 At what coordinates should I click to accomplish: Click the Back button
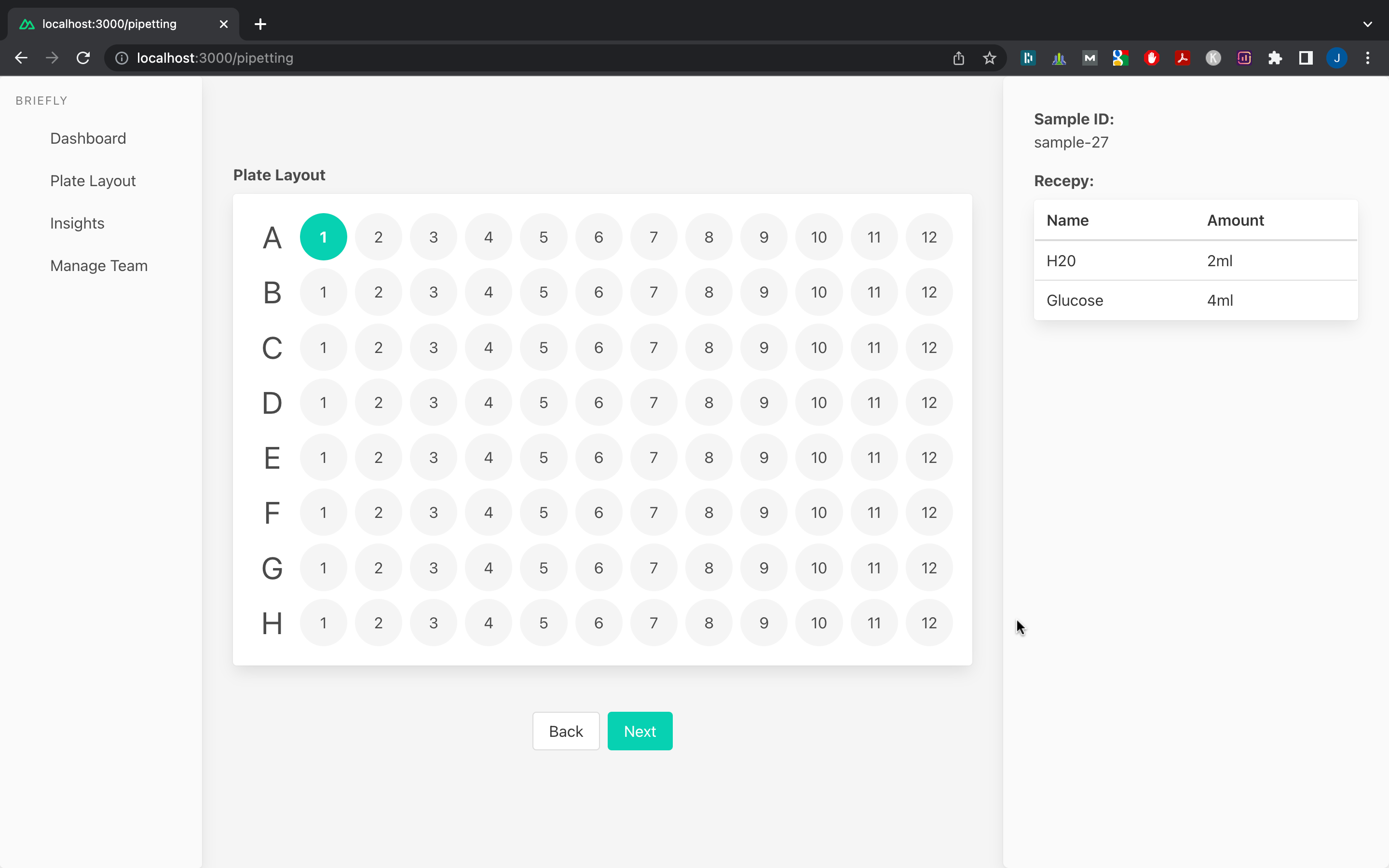click(565, 731)
